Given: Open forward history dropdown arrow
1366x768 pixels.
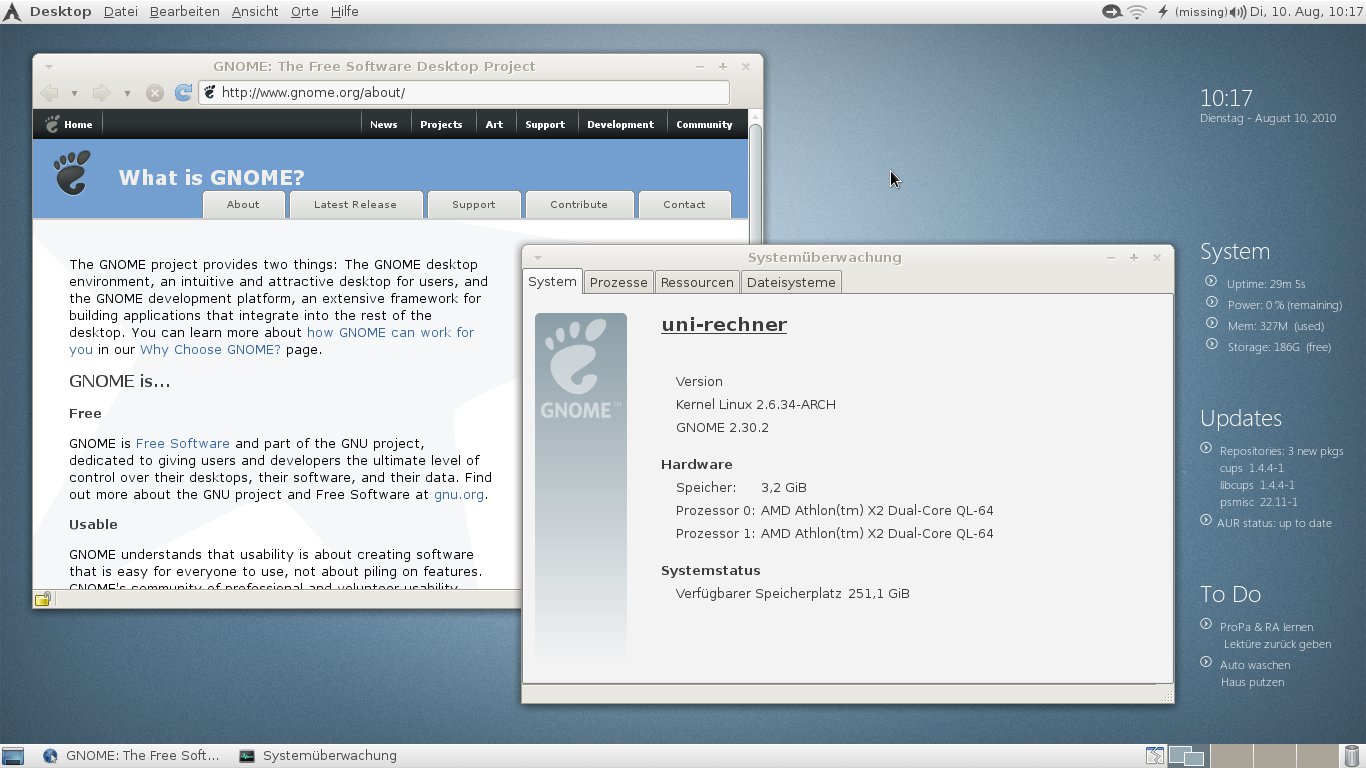Looking at the screenshot, I should (127, 93).
